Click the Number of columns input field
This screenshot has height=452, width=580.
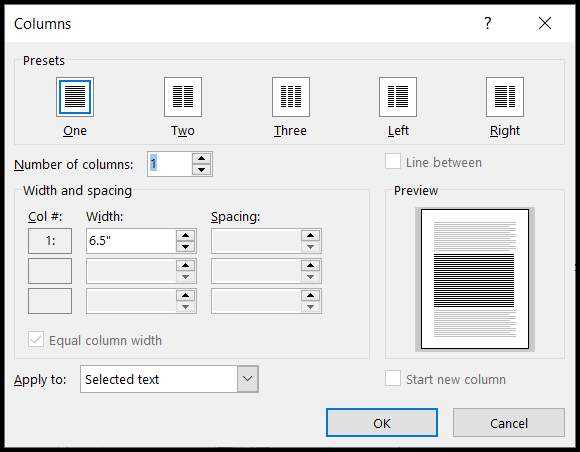pos(170,164)
